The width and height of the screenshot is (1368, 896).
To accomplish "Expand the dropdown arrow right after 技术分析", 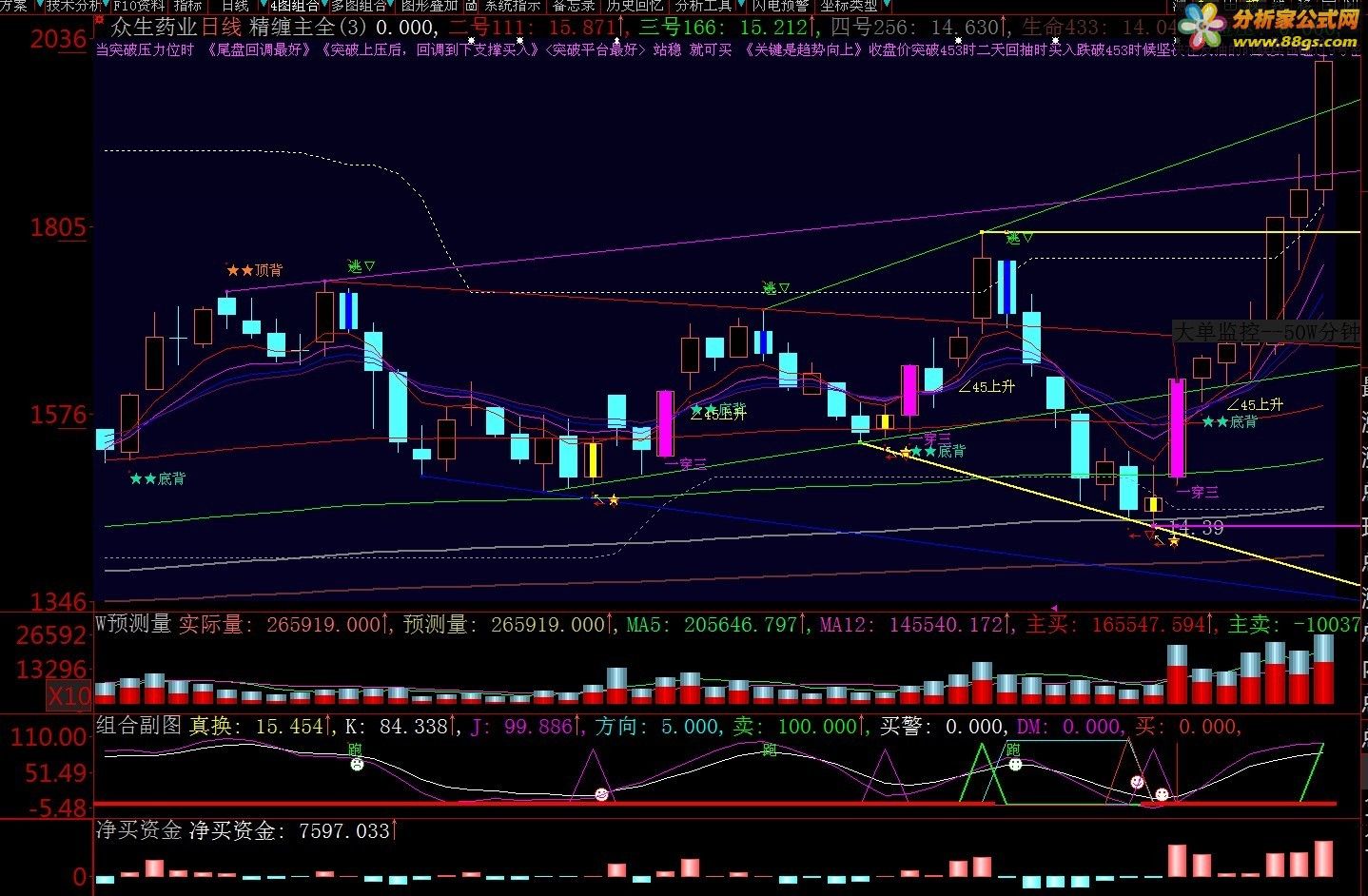I will pyautogui.click(x=107, y=6).
